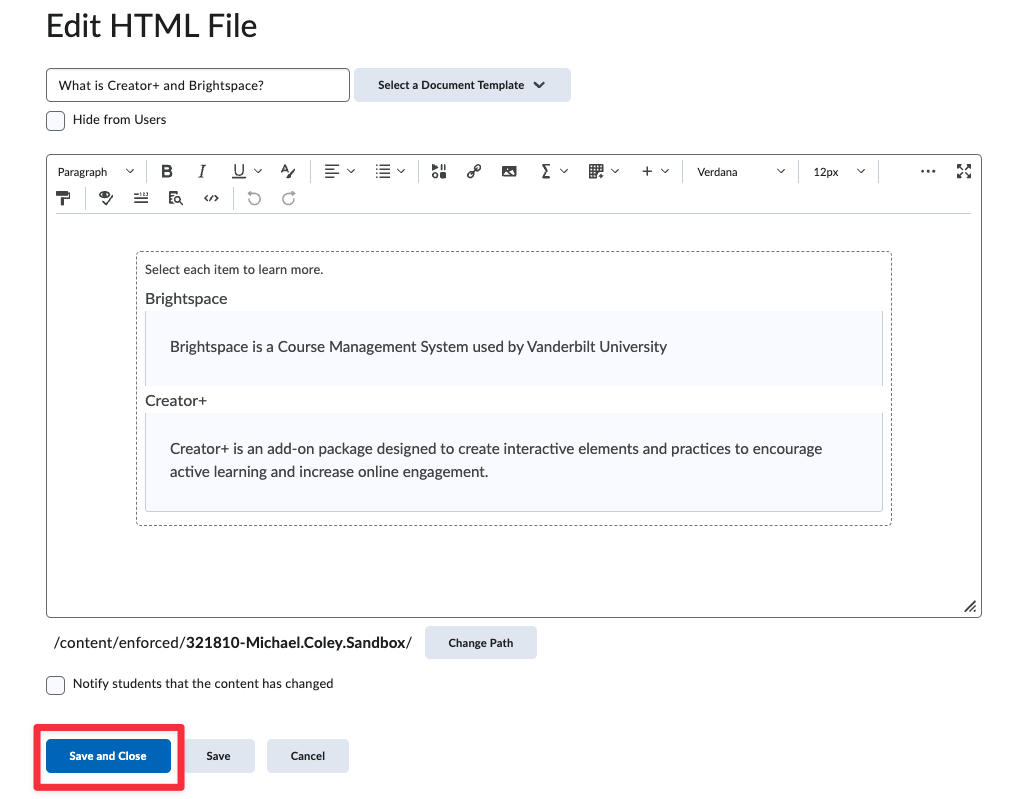Toggle bold formatting in the editor toolbar
The height and width of the screenshot is (799, 1015).
pos(167,172)
